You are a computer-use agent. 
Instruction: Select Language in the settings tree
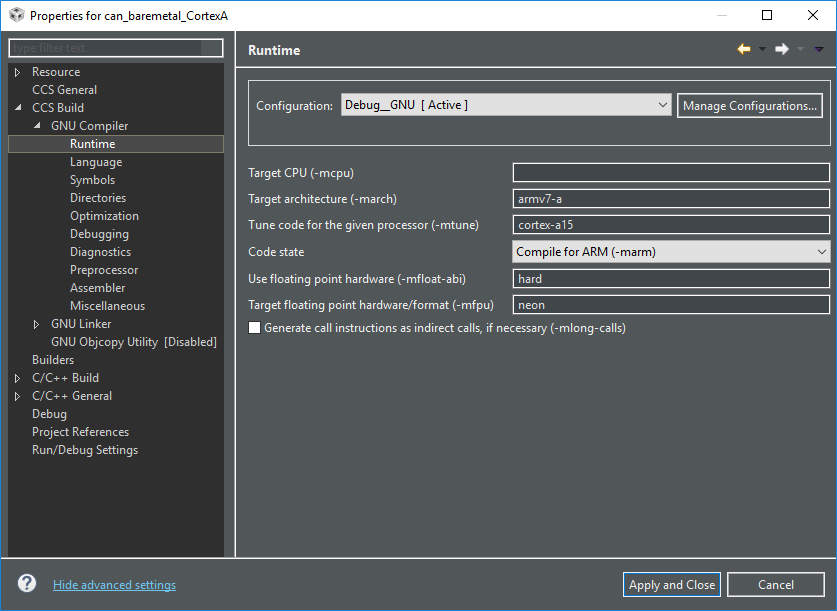96,162
